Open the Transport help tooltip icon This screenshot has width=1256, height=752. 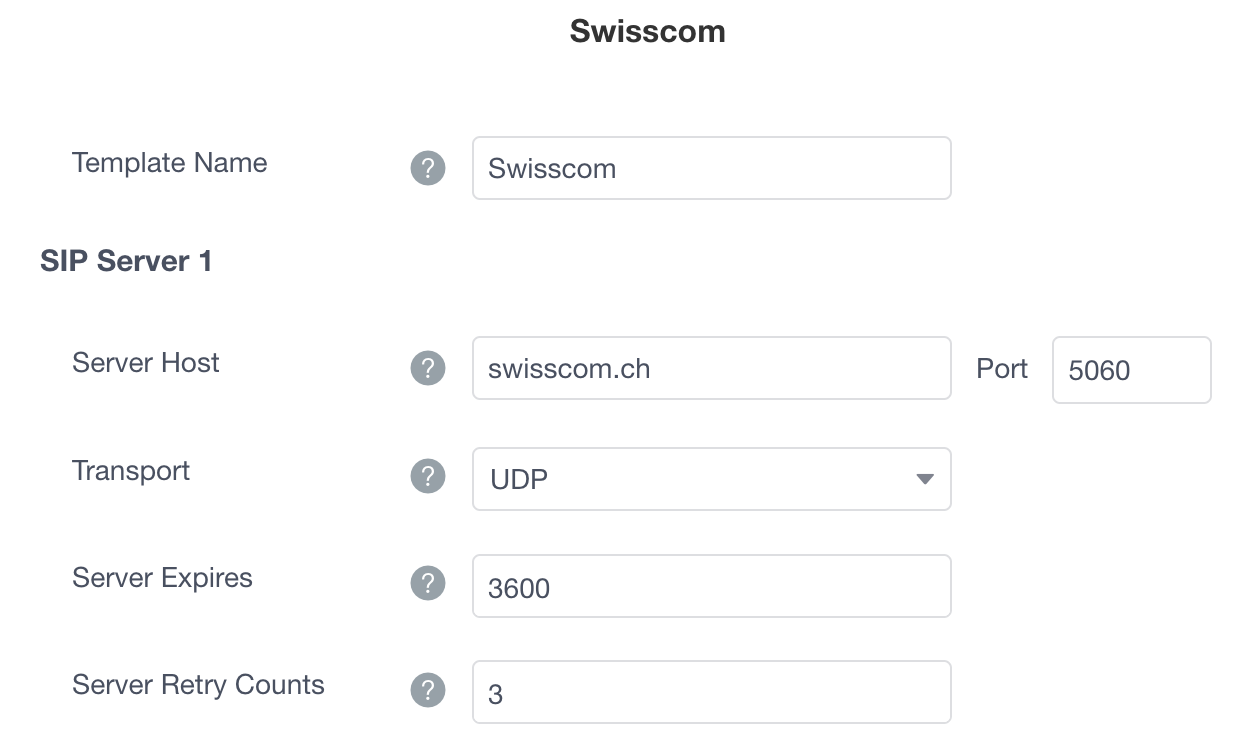428,476
